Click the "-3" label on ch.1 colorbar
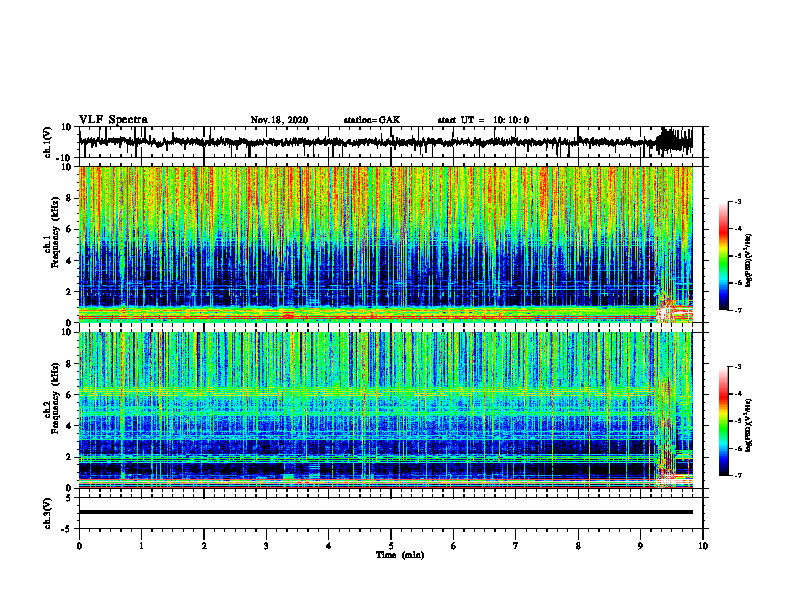The width and height of the screenshot is (792, 612). tap(737, 201)
